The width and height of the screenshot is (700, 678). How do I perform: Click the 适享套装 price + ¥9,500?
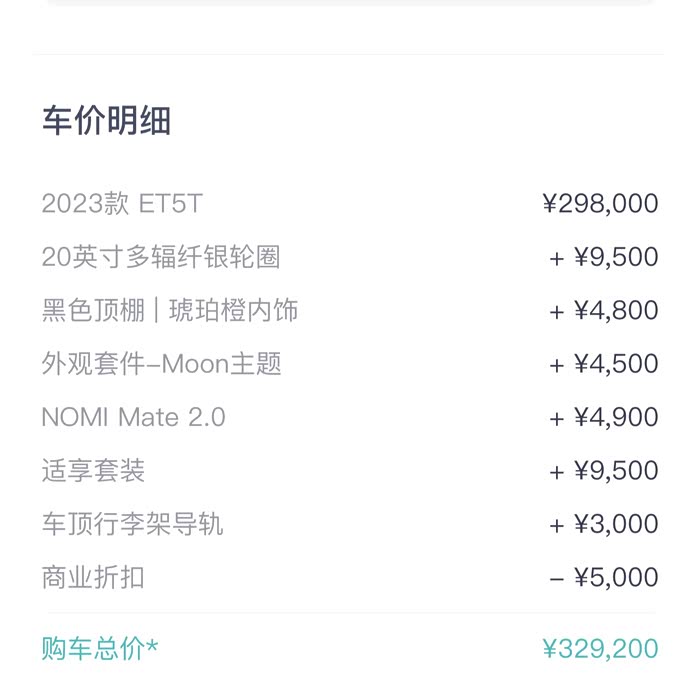coord(603,470)
